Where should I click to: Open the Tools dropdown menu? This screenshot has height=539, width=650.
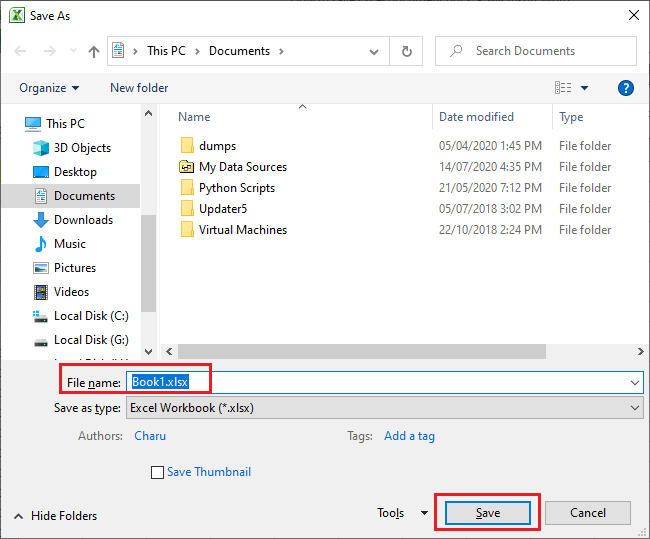pos(403,513)
